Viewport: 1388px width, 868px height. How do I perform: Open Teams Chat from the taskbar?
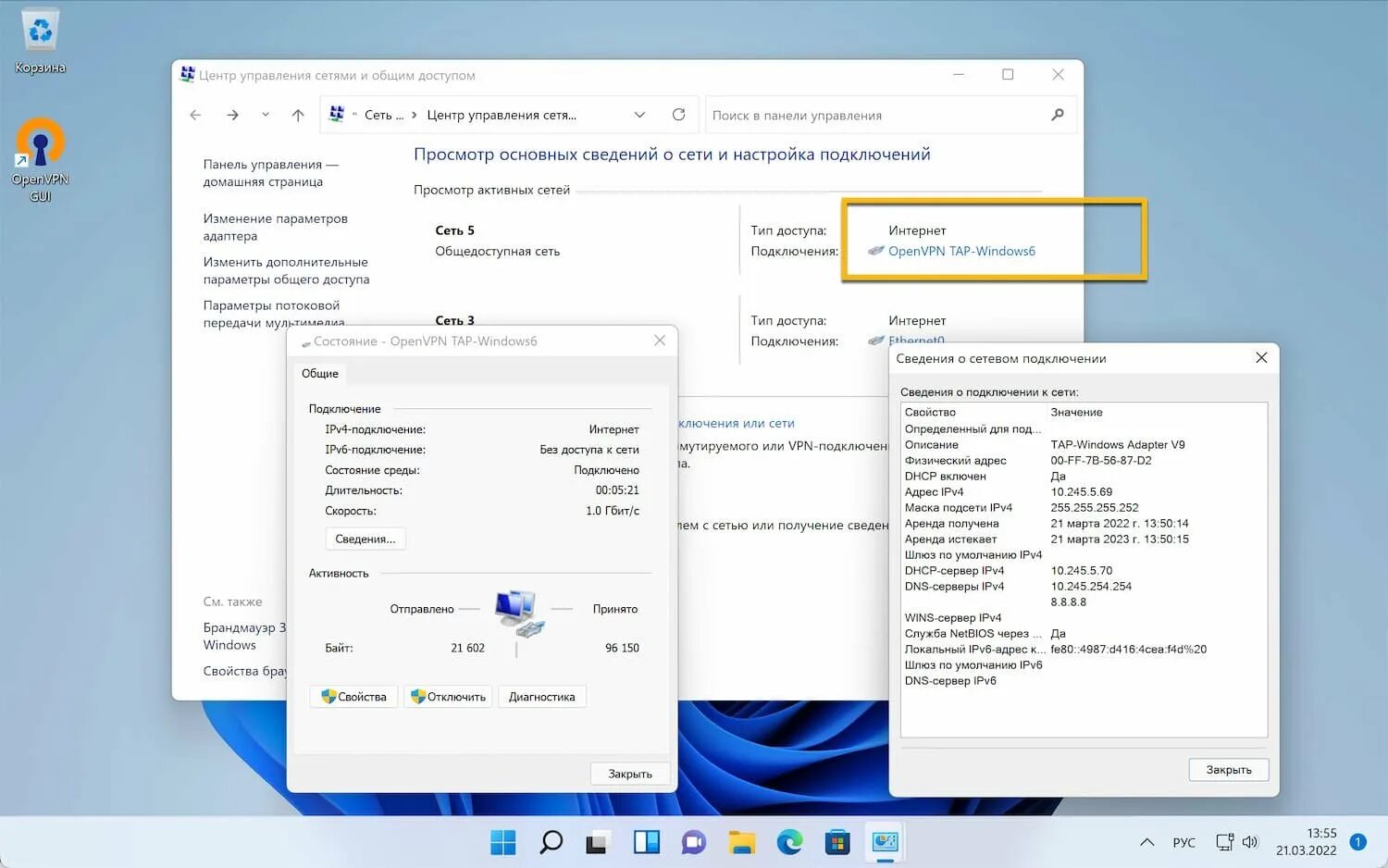pos(693,842)
